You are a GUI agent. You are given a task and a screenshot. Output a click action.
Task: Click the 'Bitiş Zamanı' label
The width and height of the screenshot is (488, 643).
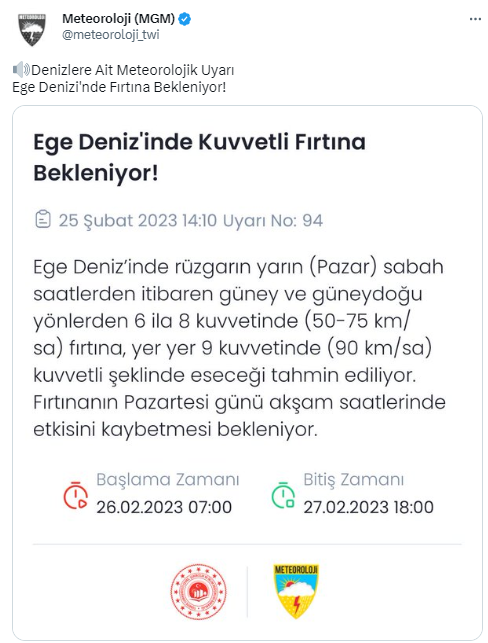pyautogui.click(x=353, y=479)
